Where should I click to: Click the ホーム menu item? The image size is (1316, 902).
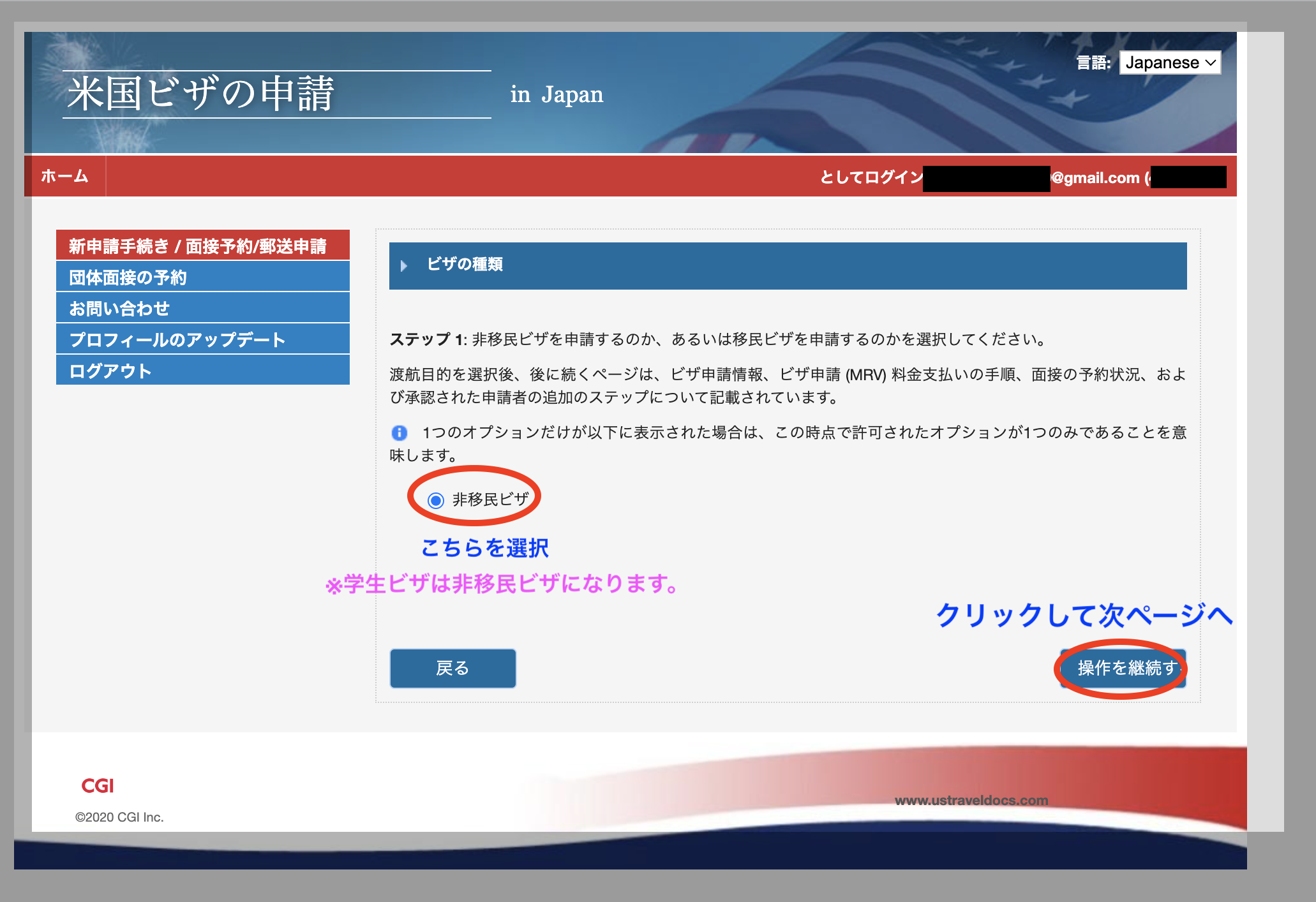click(64, 176)
